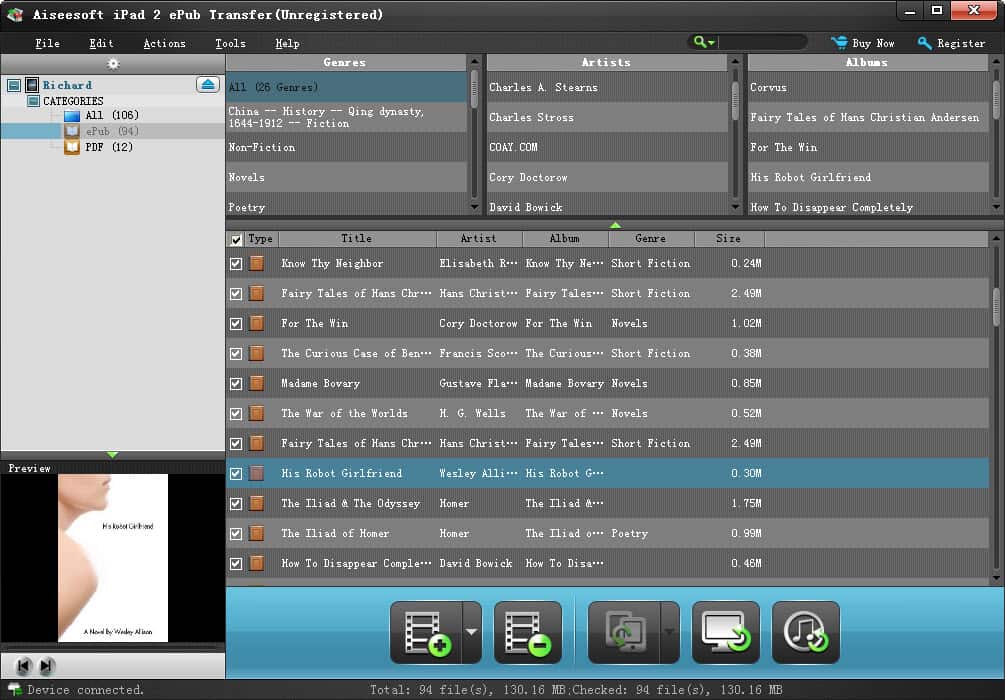Open the File menu
Screen dimensions: 1005x700
coord(47,43)
